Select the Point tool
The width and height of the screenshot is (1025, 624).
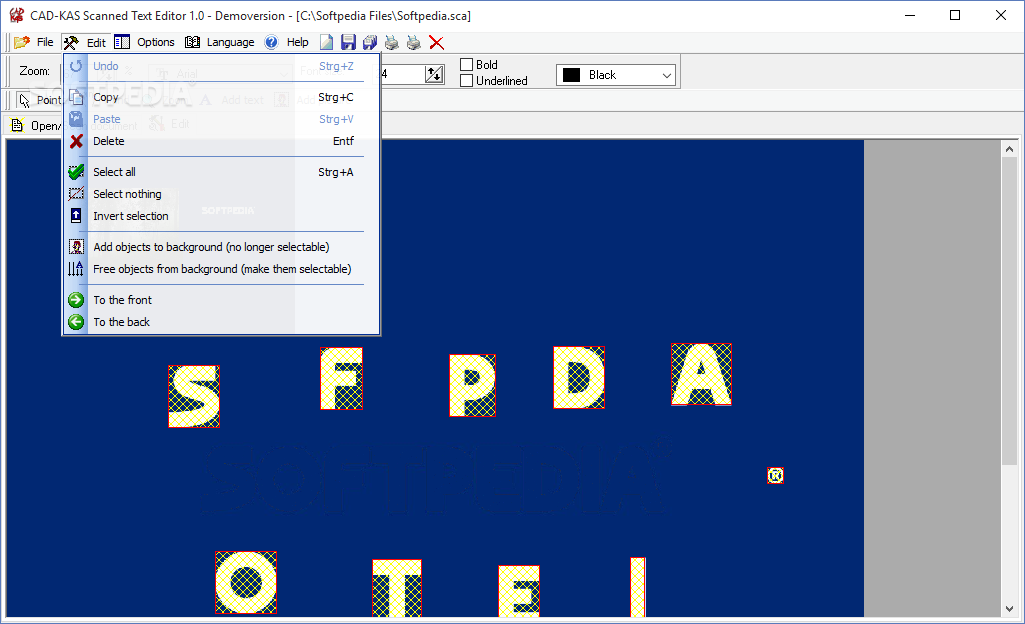pyautogui.click(x=39, y=100)
